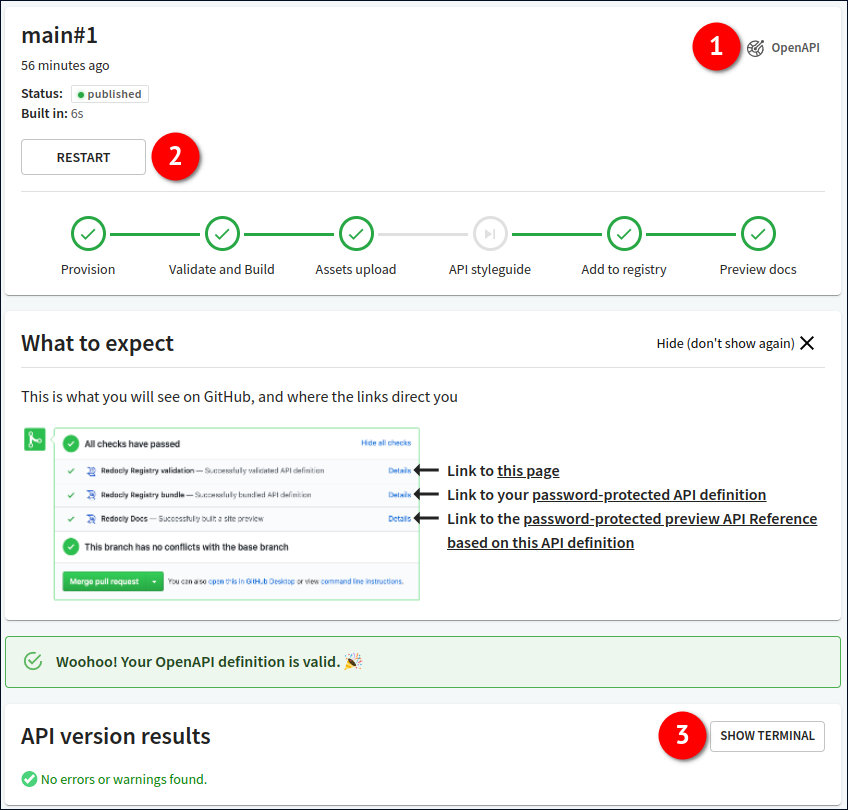Click the valid definition checkmark icon
This screenshot has width=848, height=810.
pyautogui.click(x=34, y=661)
